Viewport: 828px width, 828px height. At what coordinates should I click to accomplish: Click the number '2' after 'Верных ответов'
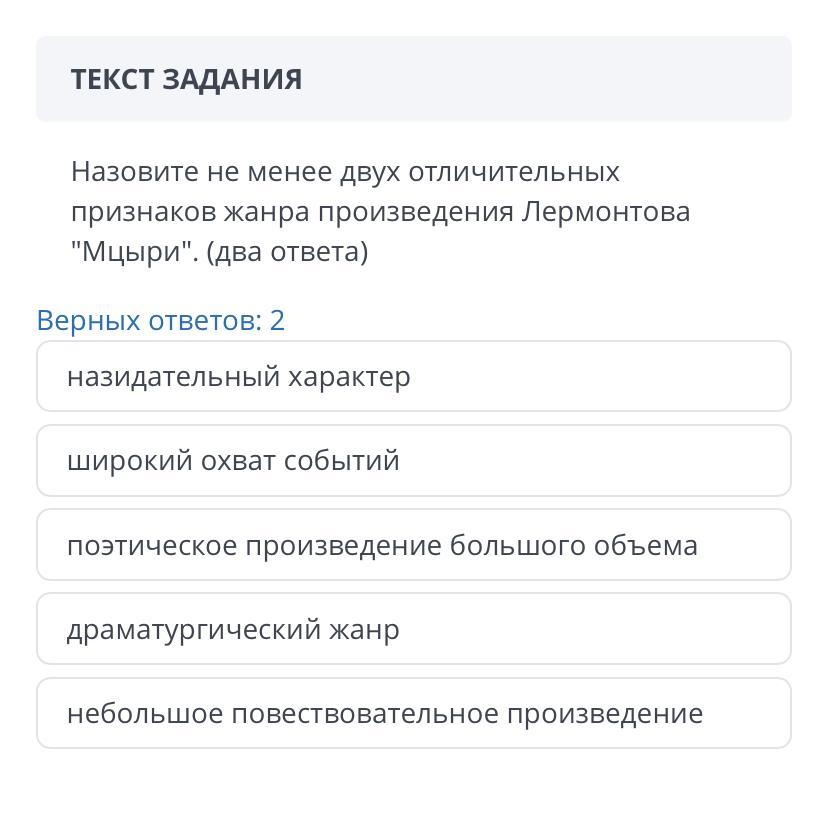pyautogui.click(x=277, y=320)
